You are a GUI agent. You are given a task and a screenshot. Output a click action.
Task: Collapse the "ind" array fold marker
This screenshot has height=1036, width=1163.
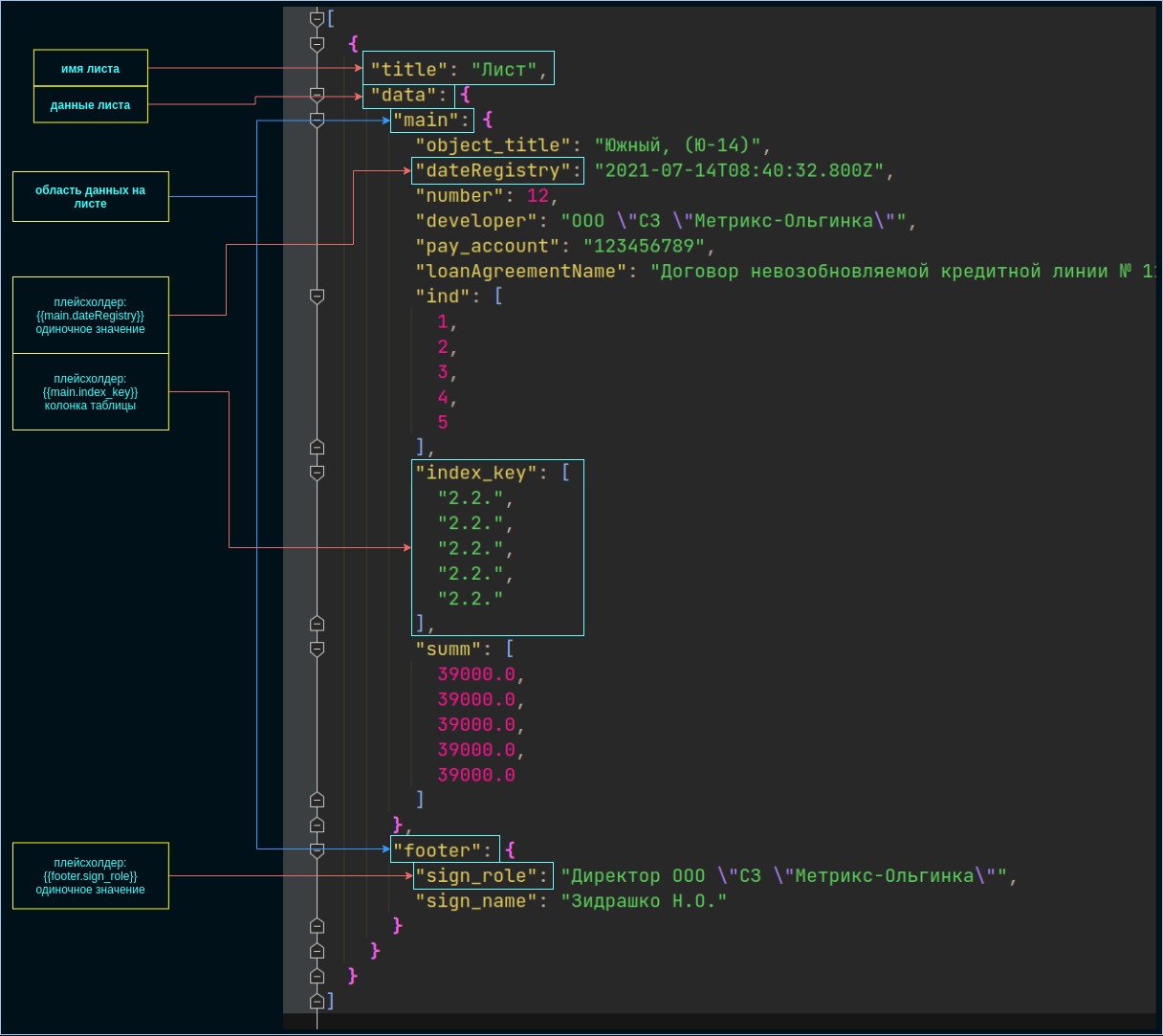pyautogui.click(x=318, y=297)
